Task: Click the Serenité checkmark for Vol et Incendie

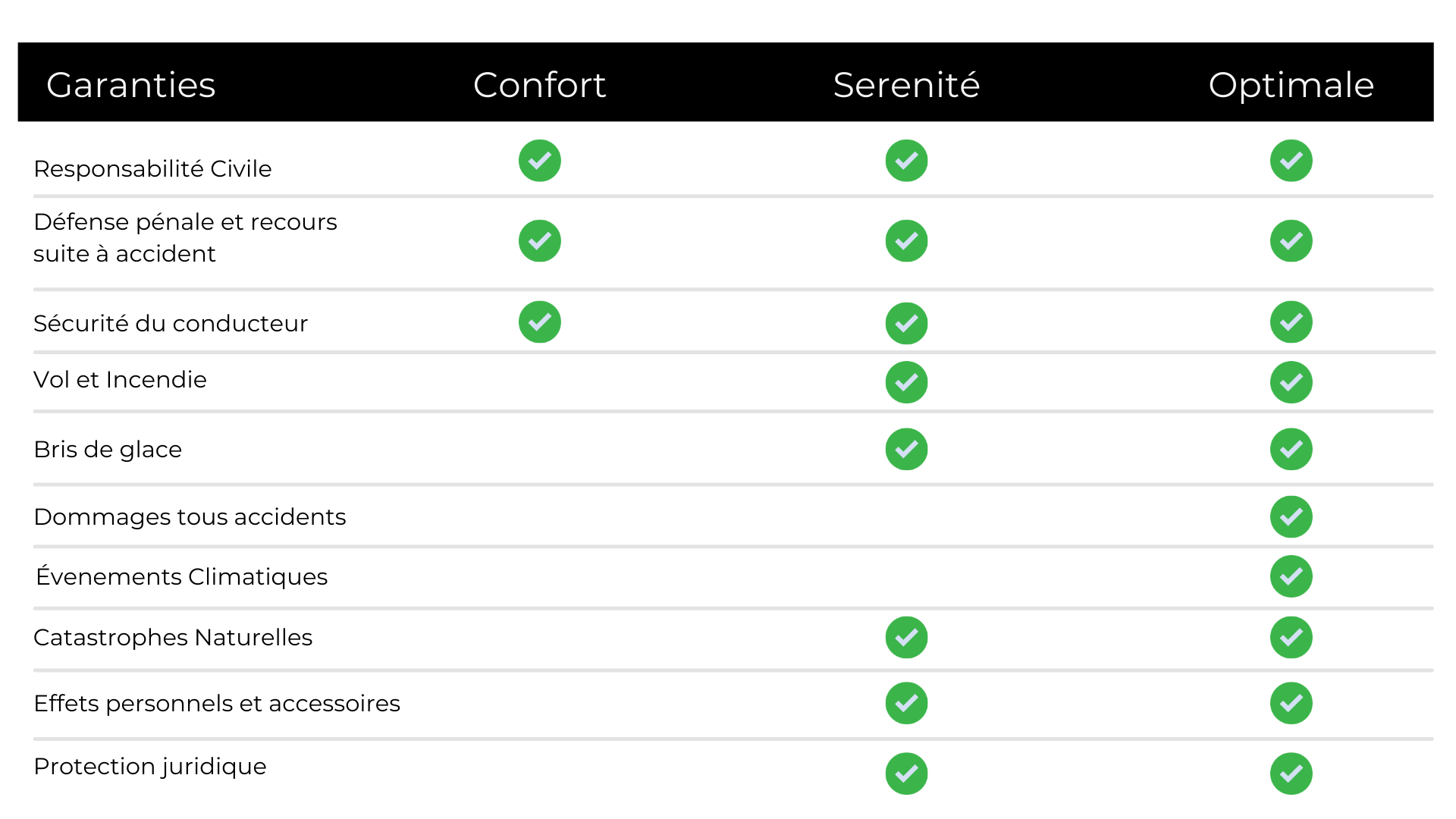Action: [906, 382]
